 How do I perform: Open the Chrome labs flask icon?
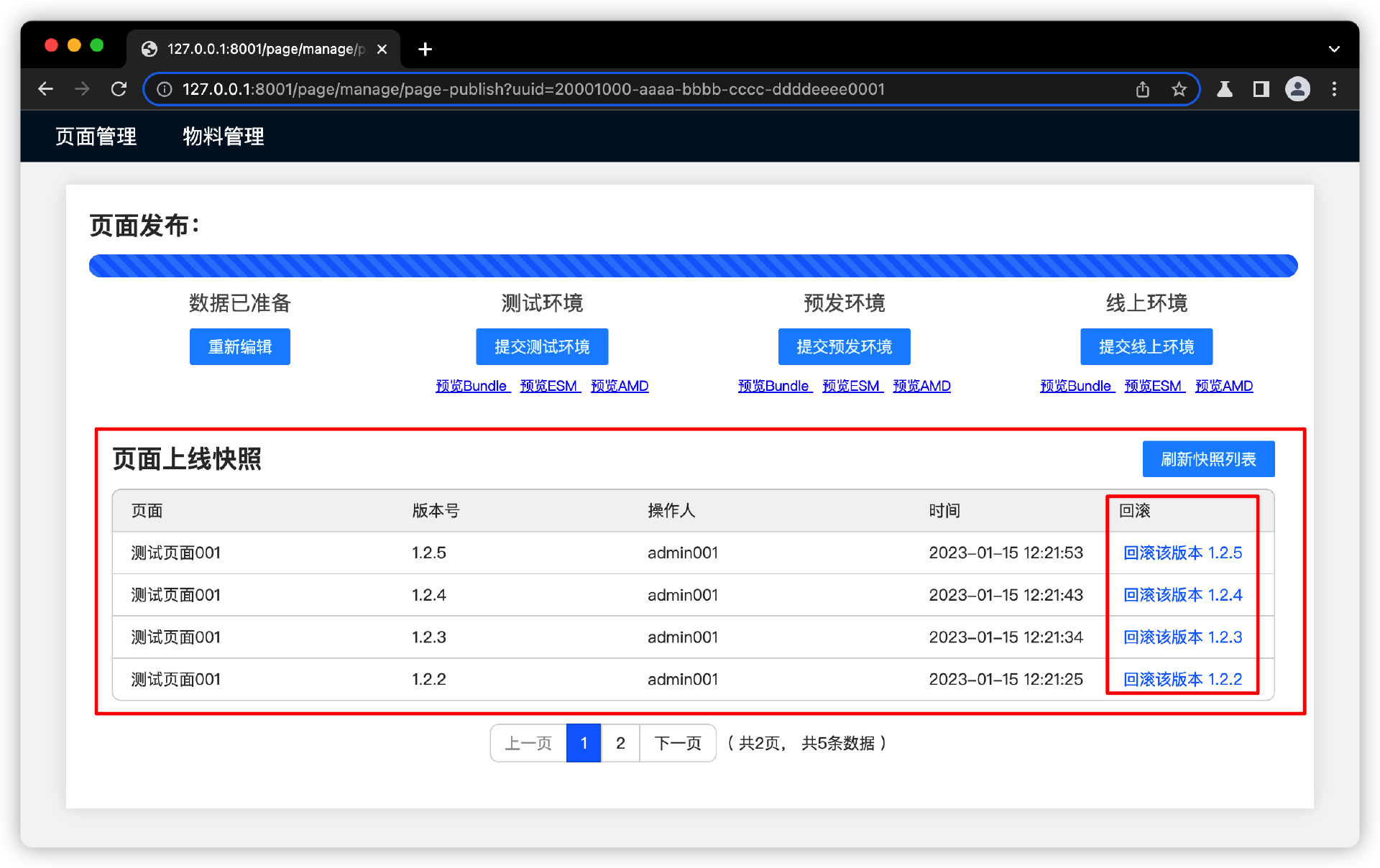pyautogui.click(x=1225, y=89)
